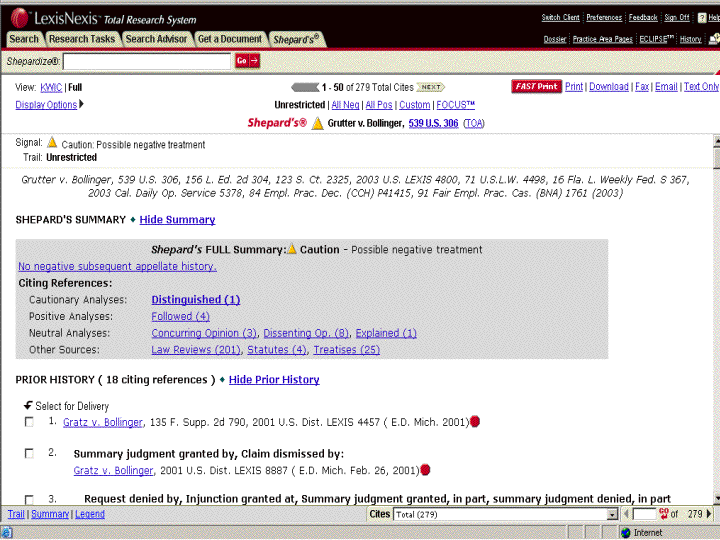Click the Switch Client link
The height and width of the screenshot is (540, 720).
tap(560, 17)
